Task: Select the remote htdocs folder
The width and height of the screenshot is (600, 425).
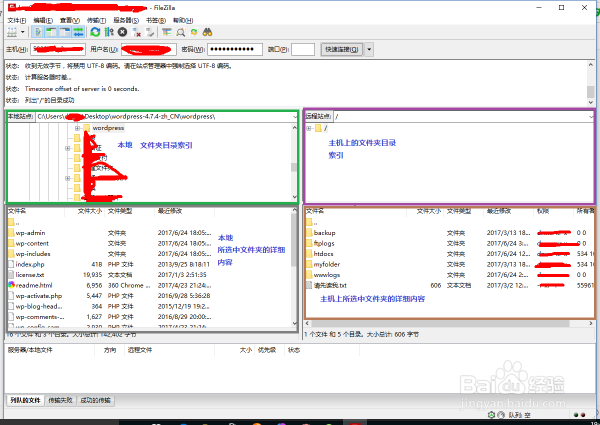Action: [323, 254]
